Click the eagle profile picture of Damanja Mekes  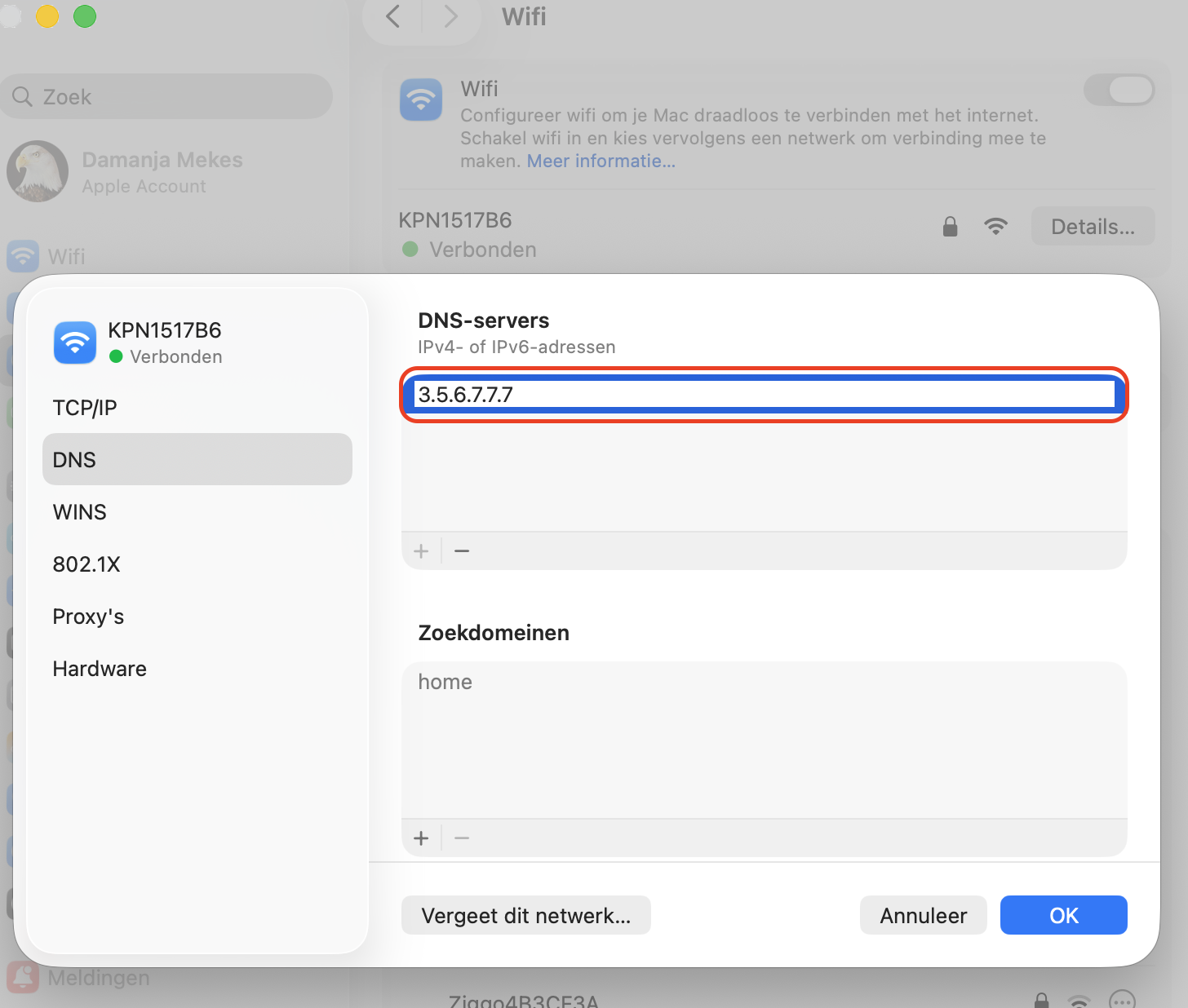click(x=37, y=172)
